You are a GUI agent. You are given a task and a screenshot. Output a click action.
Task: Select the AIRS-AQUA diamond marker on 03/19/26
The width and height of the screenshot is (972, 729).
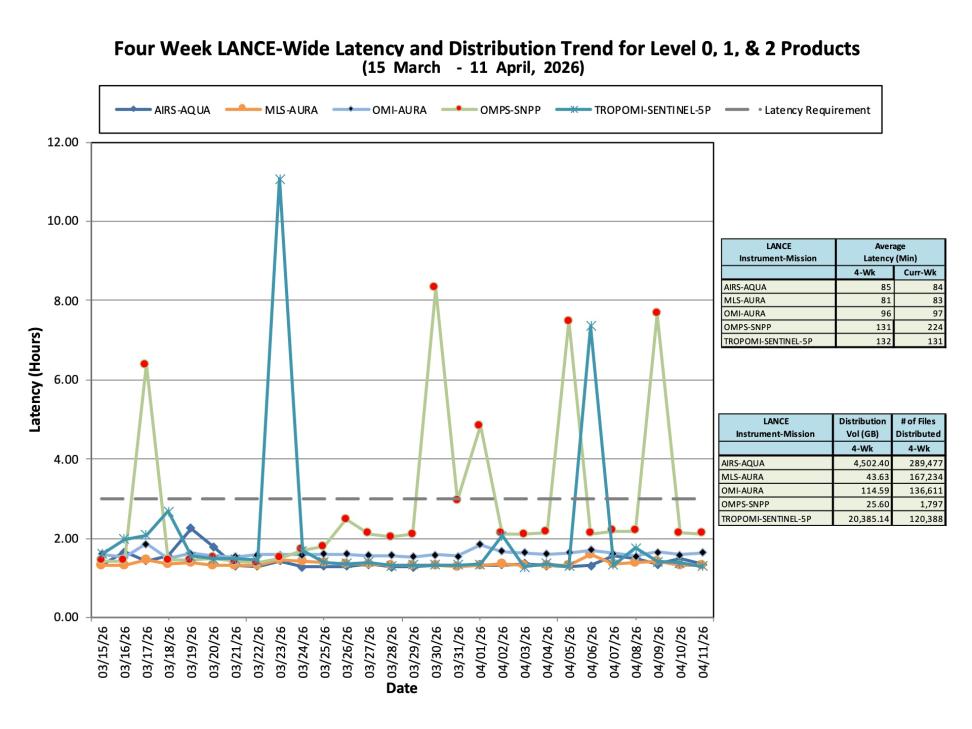click(x=191, y=529)
